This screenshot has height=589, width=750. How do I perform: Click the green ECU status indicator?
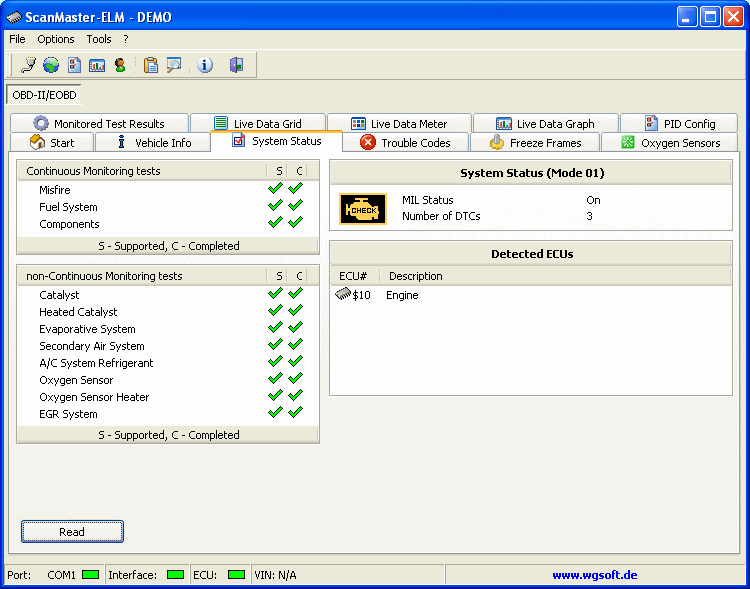pos(236,574)
